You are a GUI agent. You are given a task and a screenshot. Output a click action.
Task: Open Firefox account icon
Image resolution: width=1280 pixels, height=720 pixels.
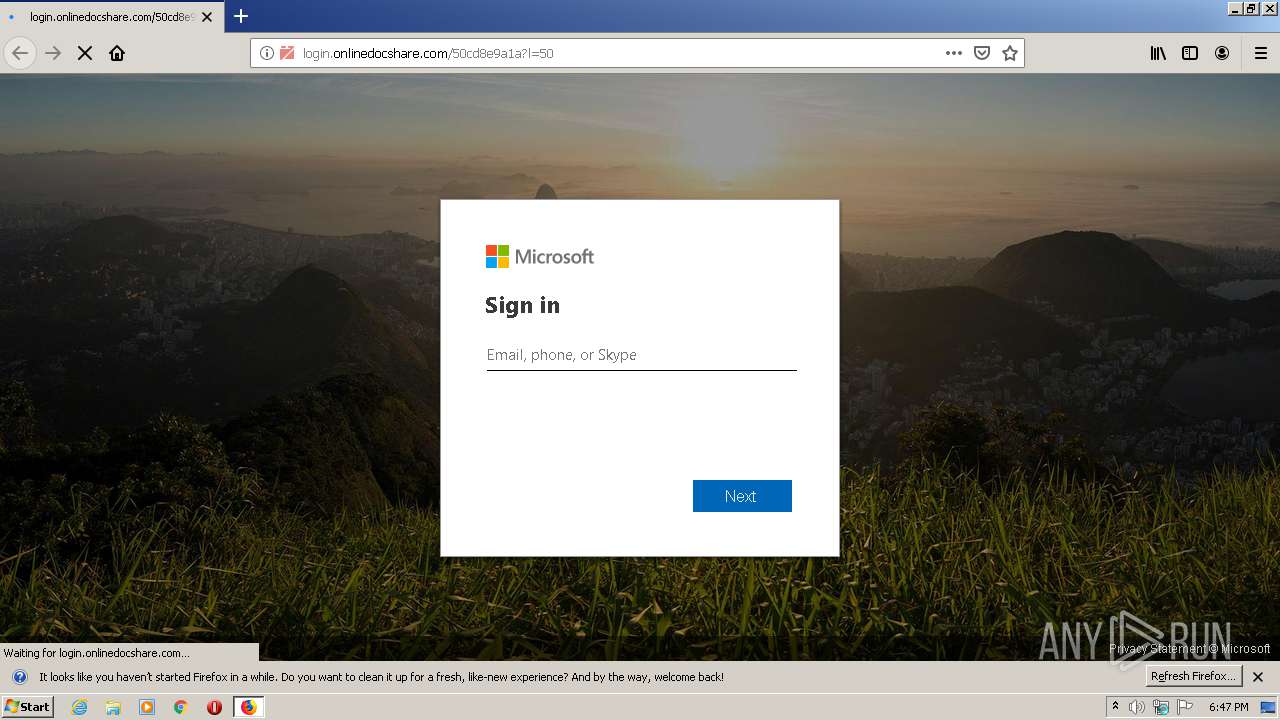(x=1222, y=53)
